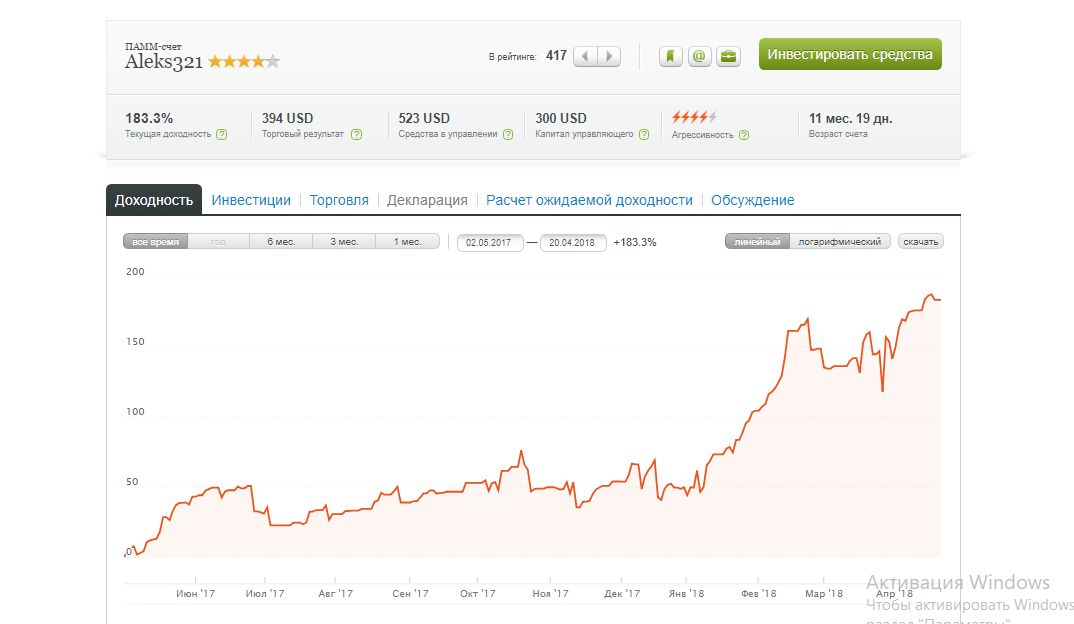Open help for Торговый результат
1074x624 pixels.
[x=356, y=134]
